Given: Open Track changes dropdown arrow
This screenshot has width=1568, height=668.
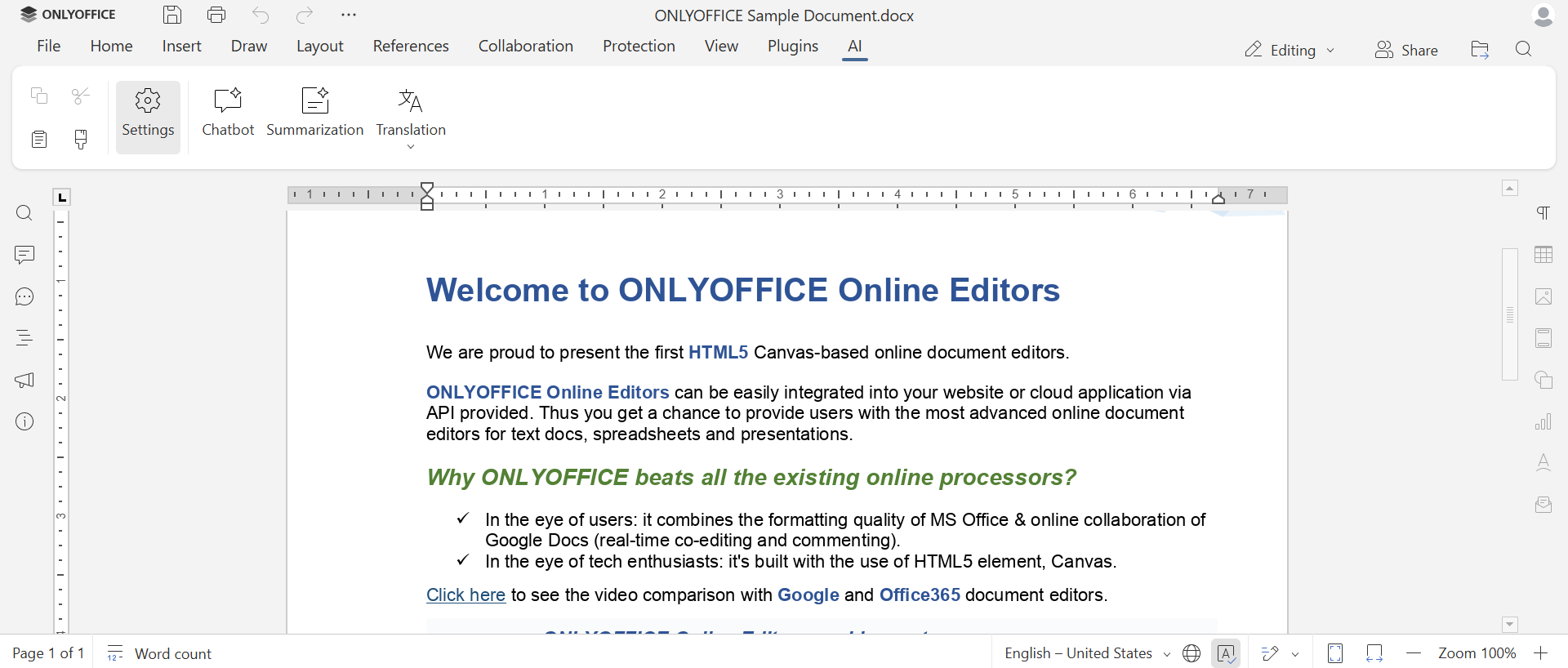Looking at the screenshot, I should click(1295, 654).
